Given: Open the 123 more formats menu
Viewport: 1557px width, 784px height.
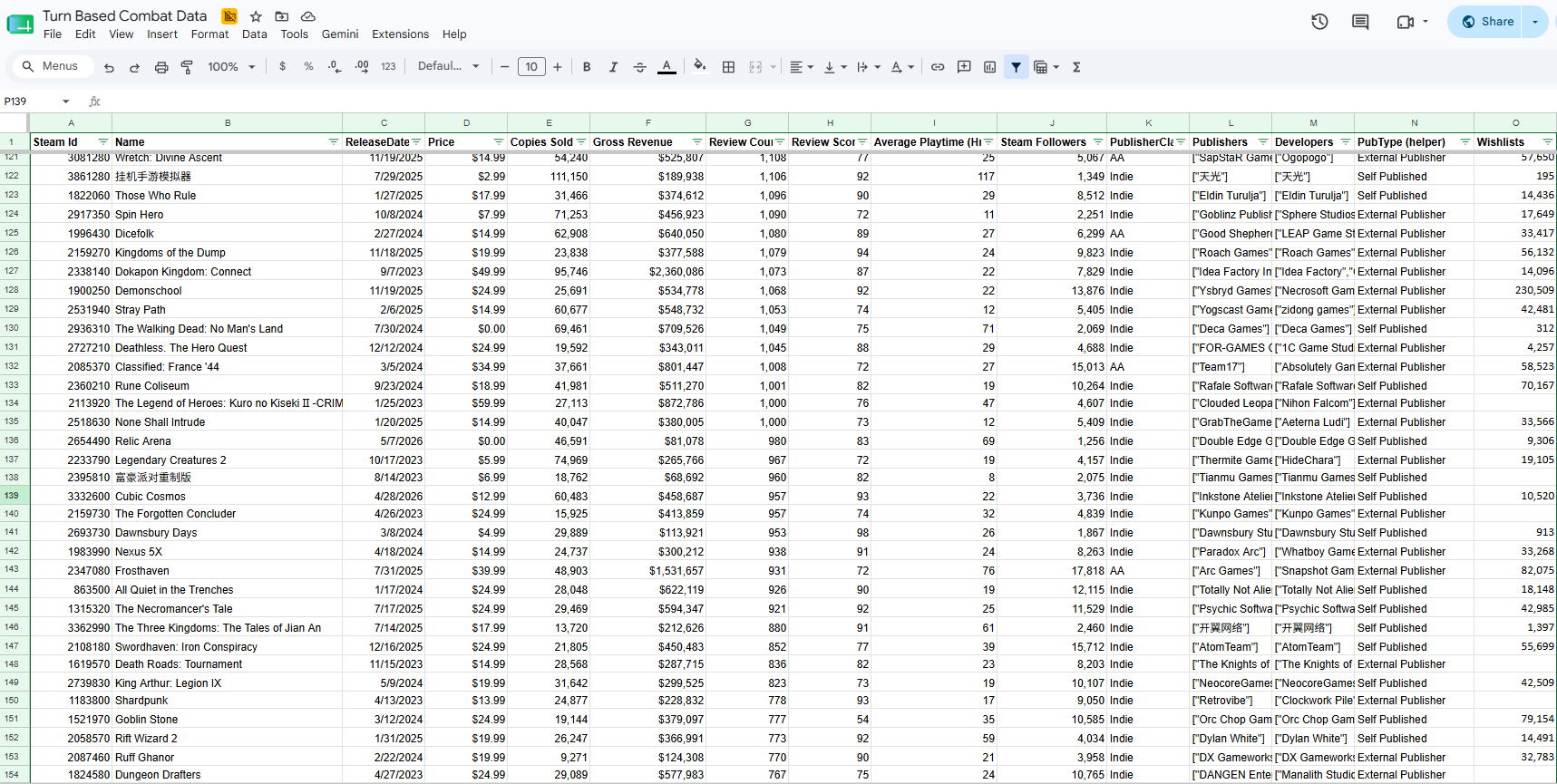Looking at the screenshot, I should 388,67.
